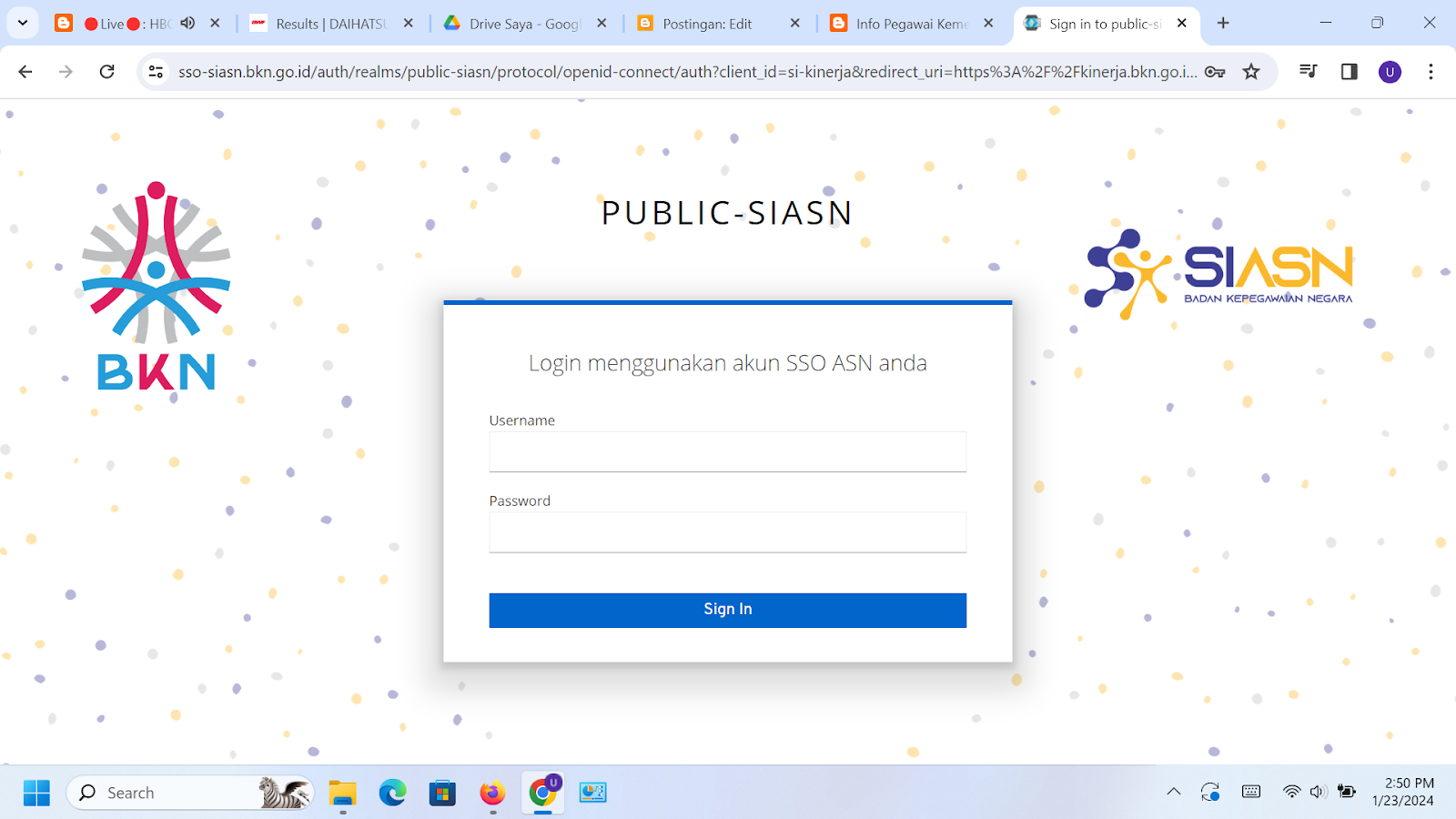Click the Password label
The height and width of the screenshot is (819, 1456).
coord(520,500)
